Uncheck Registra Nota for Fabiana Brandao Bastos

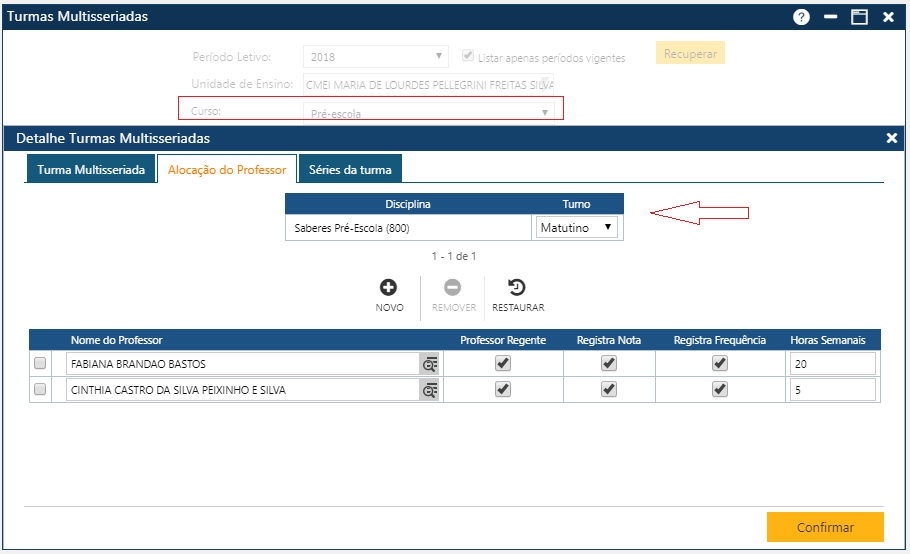click(608, 364)
